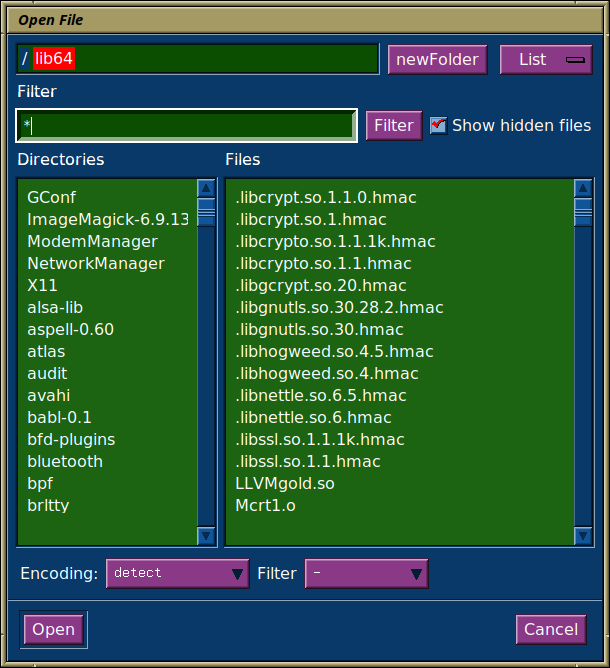Select file .libhogweed.so.4.5.hmac
Screen dimensions: 610x668
[x=400, y=351]
